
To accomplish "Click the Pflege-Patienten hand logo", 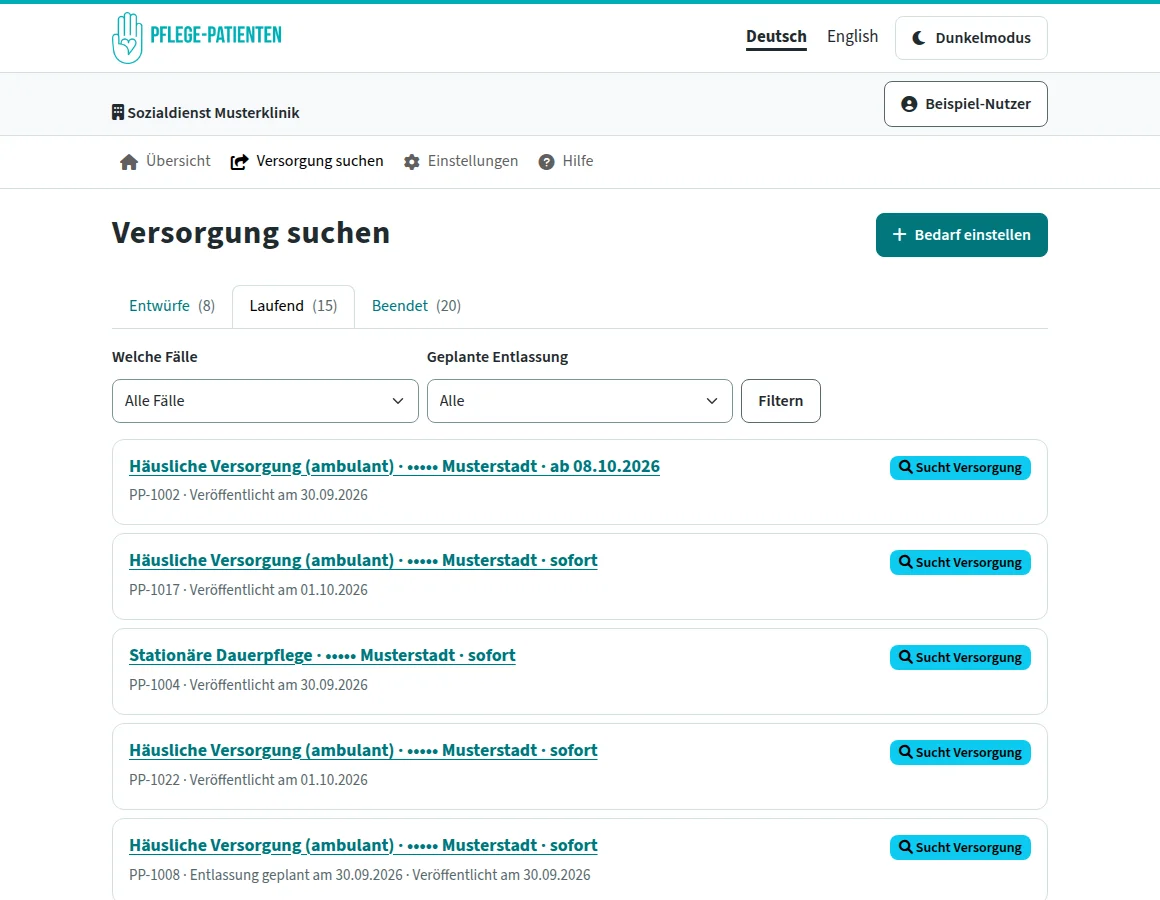I will [x=127, y=38].
